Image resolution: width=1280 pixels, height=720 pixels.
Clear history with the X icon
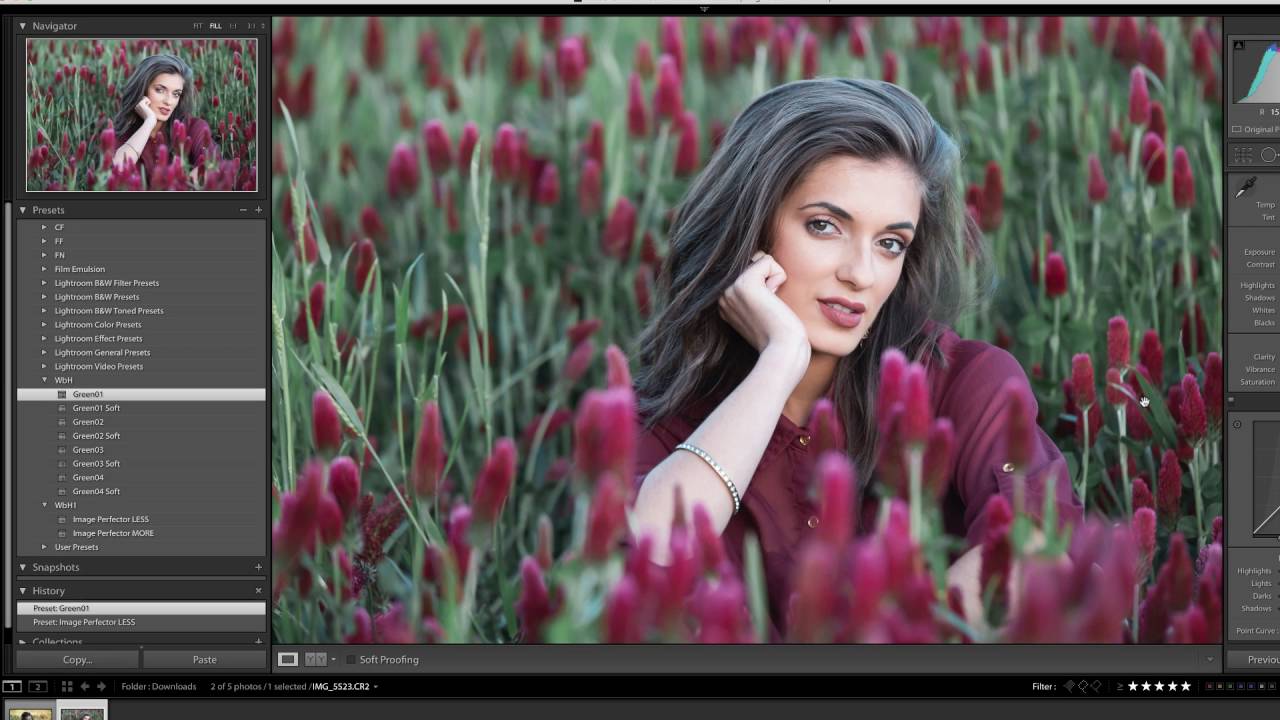click(x=258, y=591)
